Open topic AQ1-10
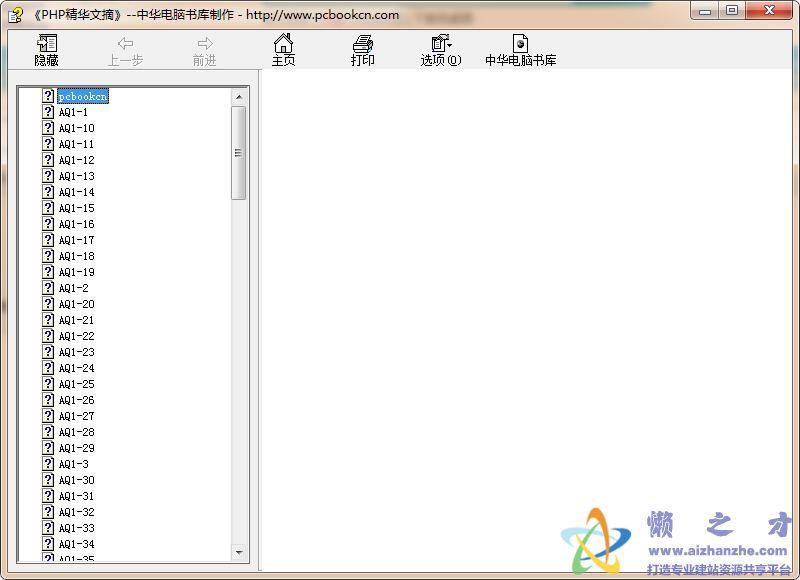800x580 pixels. tap(77, 128)
